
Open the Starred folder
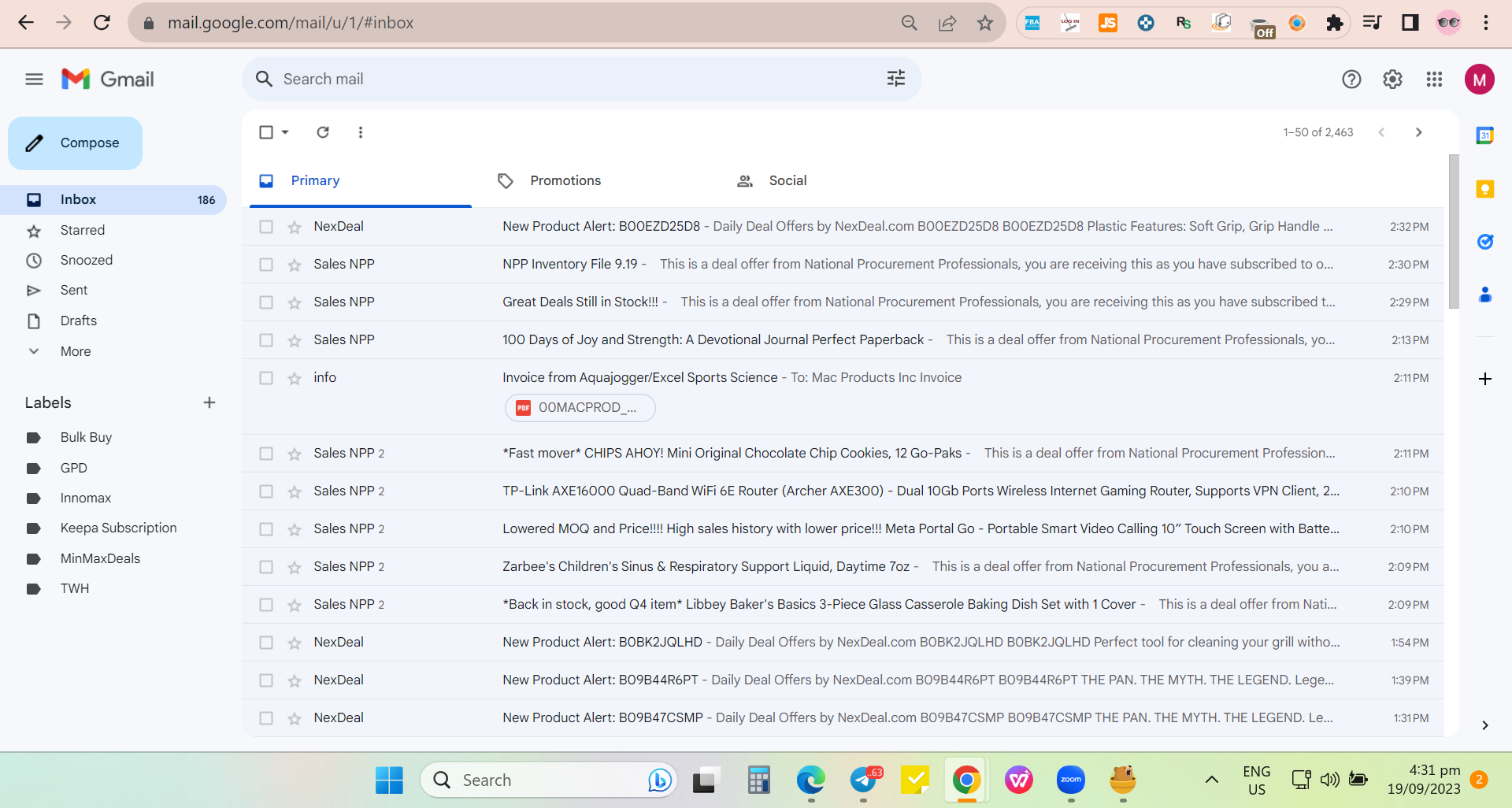pos(113,230)
